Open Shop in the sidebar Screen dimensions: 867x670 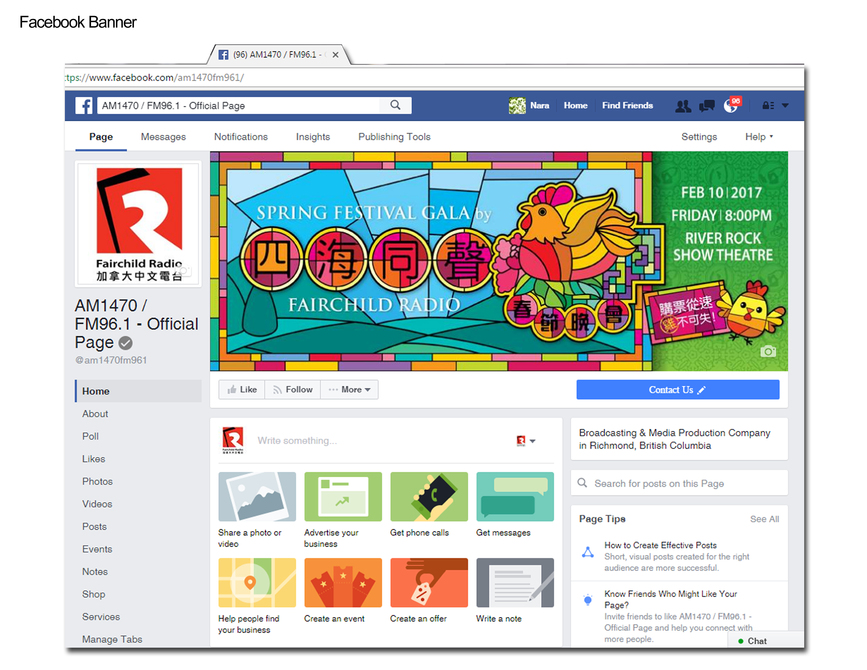[x=93, y=594]
